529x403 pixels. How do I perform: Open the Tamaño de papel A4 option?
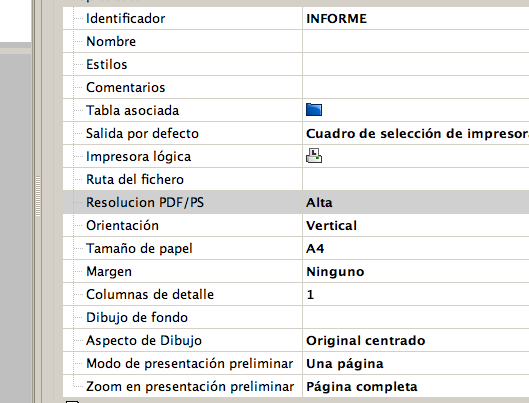pyautogui.click(x=416, y=249)
